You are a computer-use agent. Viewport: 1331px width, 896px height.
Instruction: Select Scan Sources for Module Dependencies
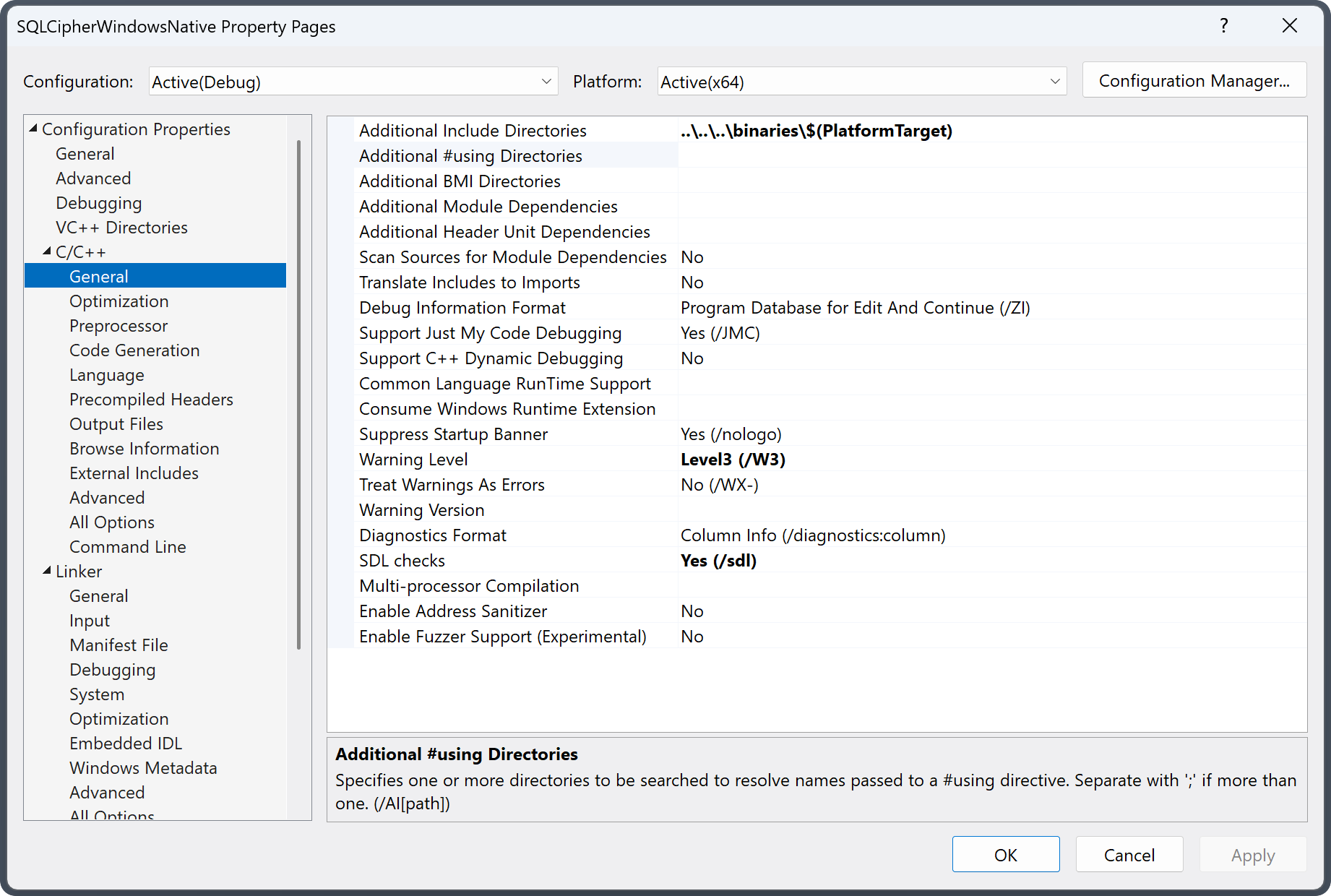pos(512,257)
